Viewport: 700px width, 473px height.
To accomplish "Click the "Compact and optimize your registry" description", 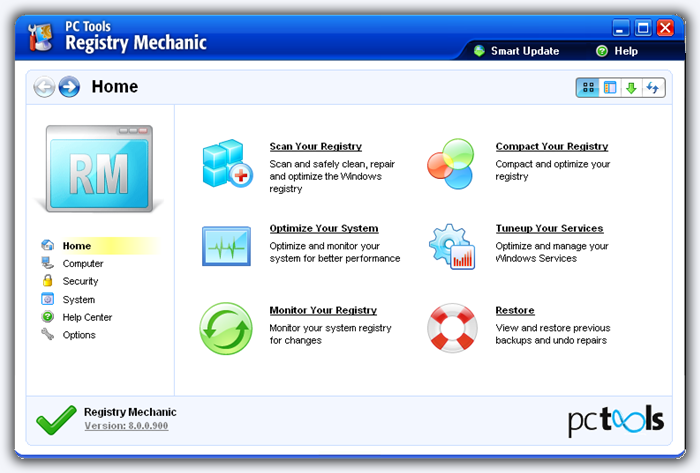I will [553, 170].
